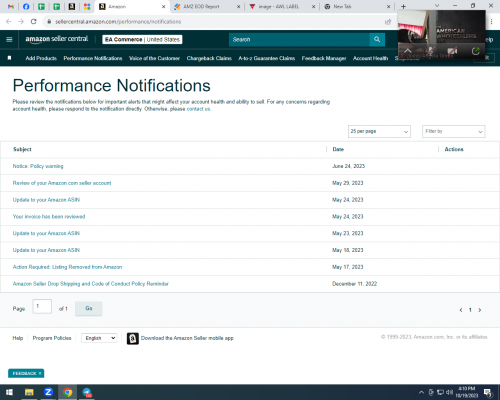Show hidden system tray icons
500x400 pixels.
(x=421, y=392)
